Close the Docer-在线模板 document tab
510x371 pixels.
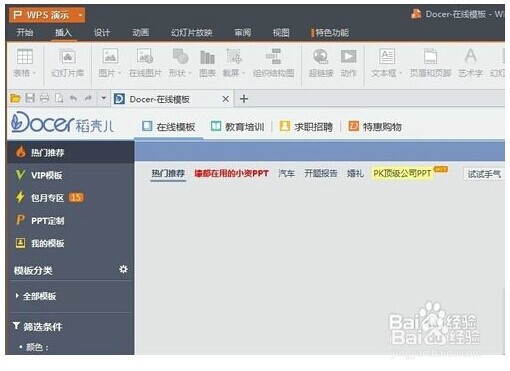point(226,99)
